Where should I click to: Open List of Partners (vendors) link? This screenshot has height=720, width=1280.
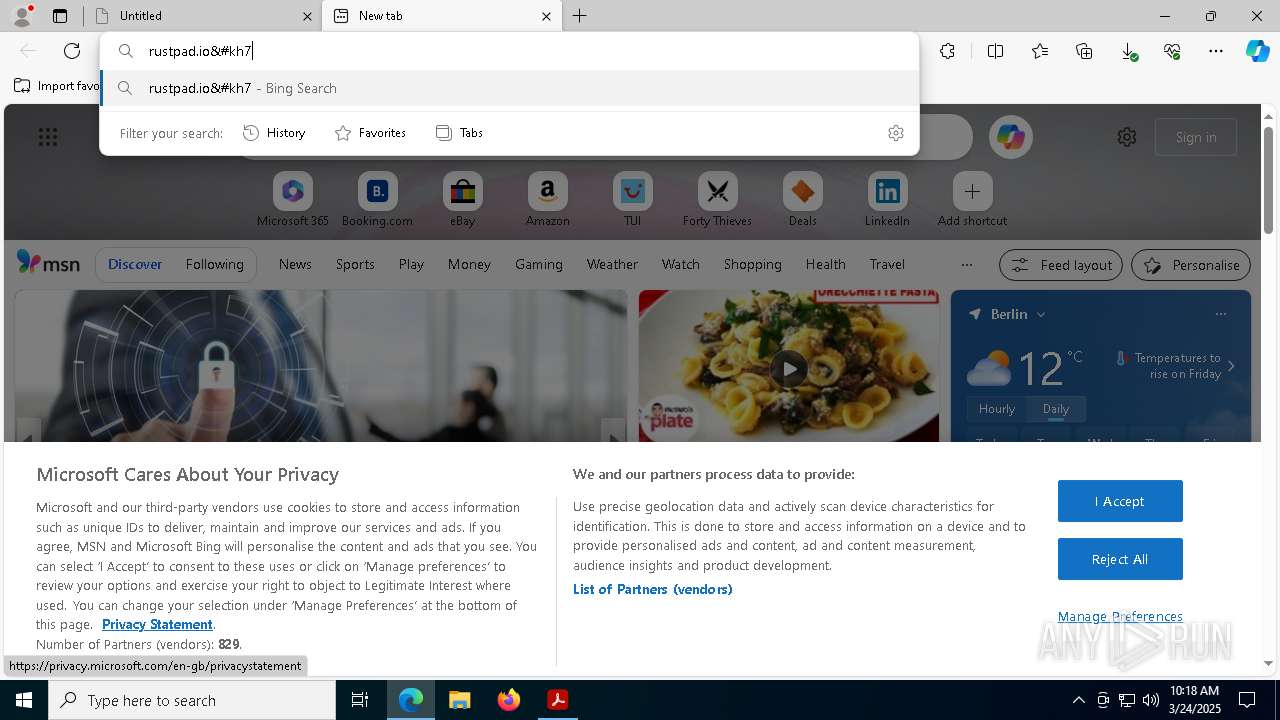pos(653,589)
